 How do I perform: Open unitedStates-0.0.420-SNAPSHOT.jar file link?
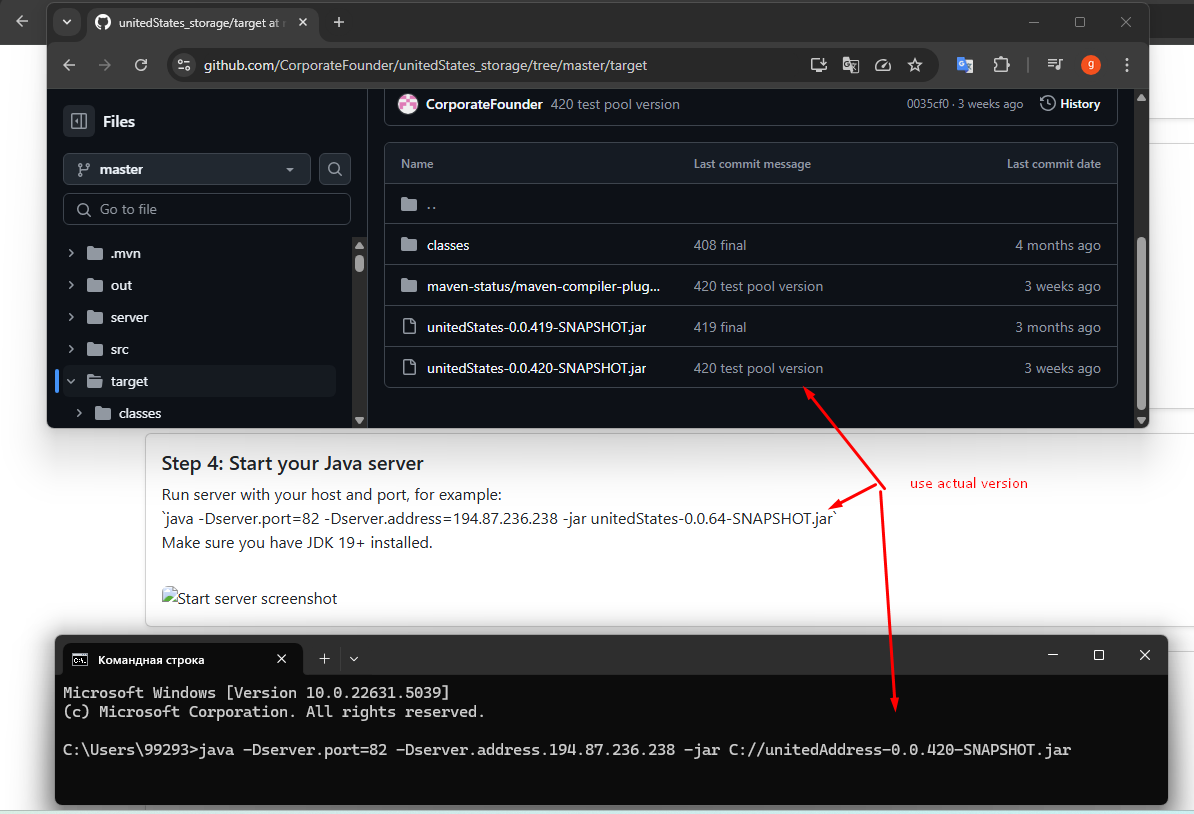pos(536,368)
